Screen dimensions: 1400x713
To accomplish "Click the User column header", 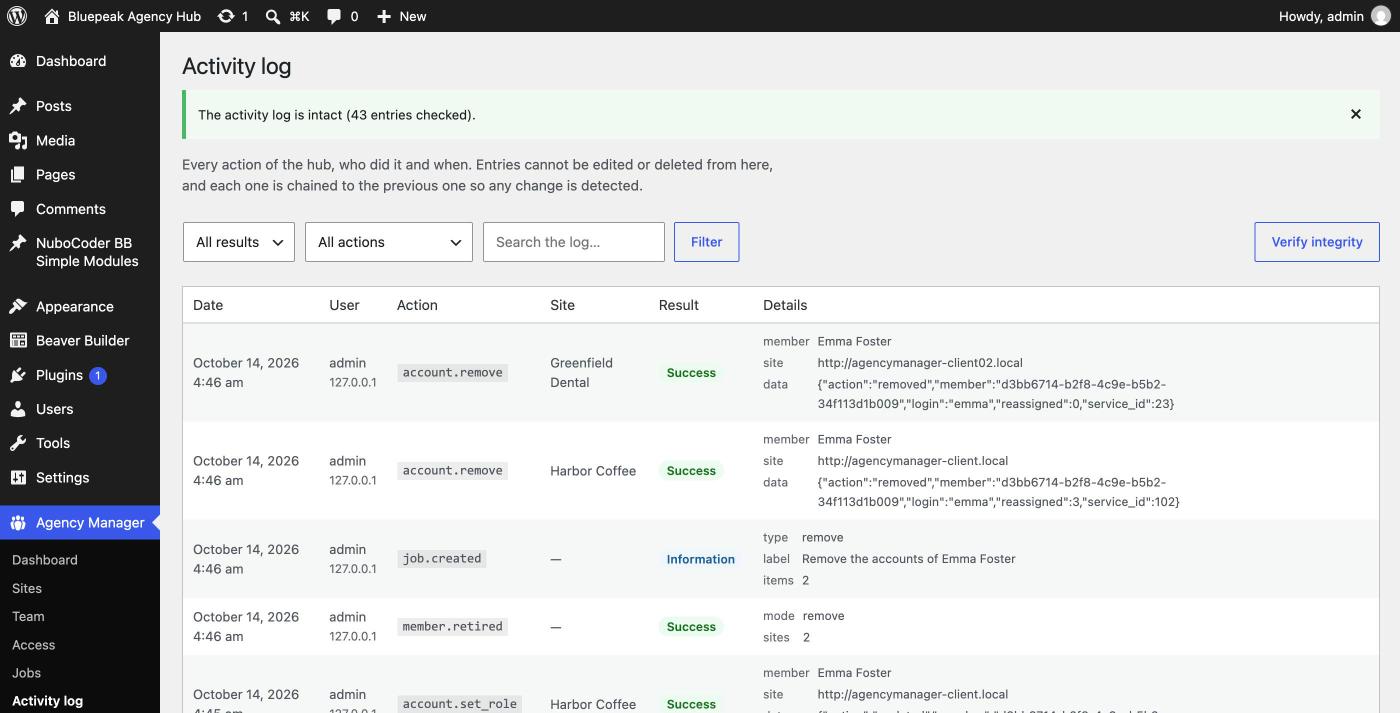I will (x=344, y=305).
